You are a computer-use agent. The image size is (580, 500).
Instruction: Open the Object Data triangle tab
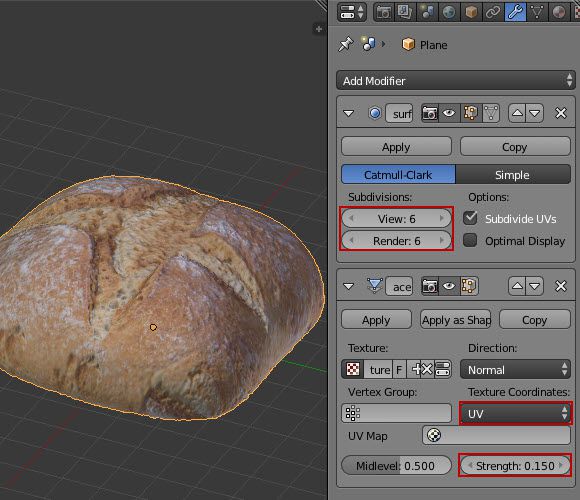(537, 12)
